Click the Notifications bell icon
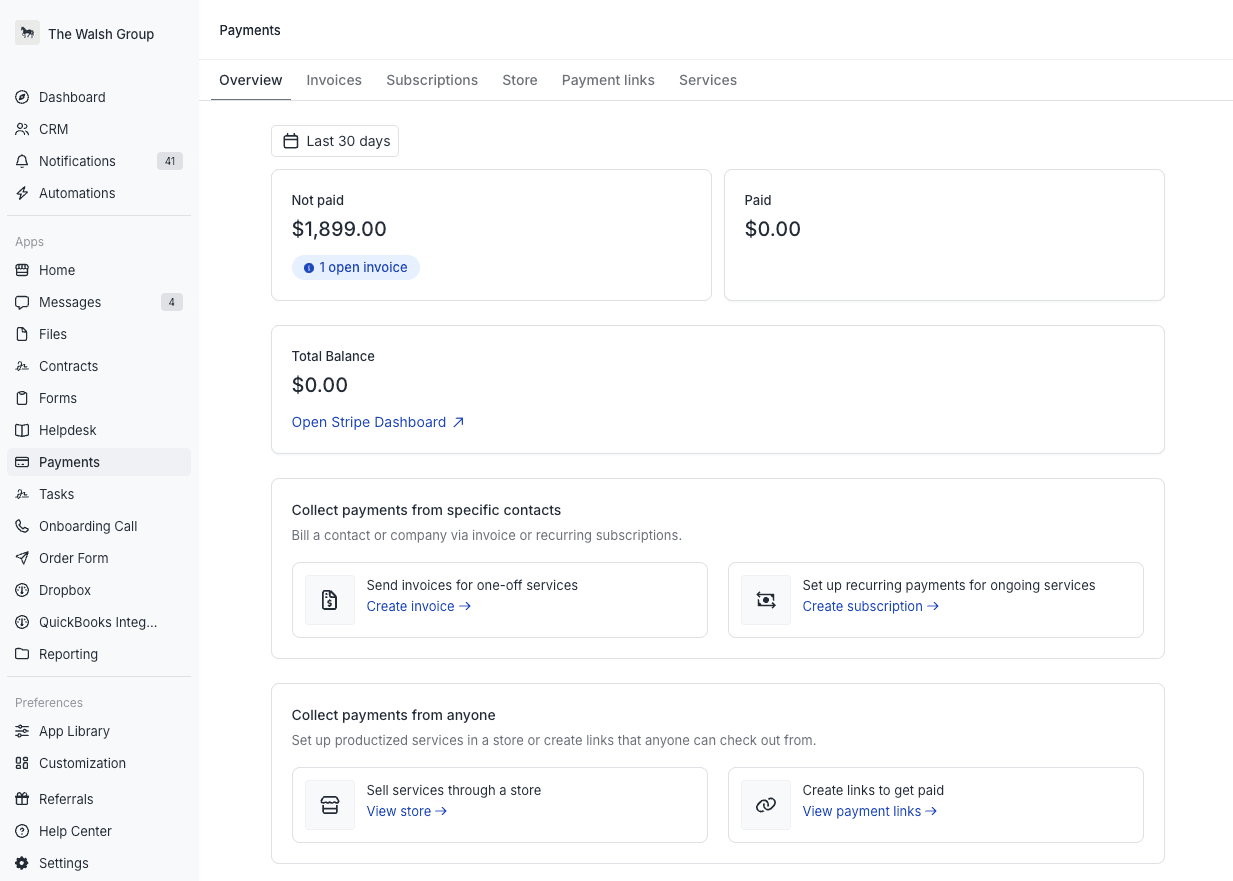The image size is (1233, 881). point(22,161)
